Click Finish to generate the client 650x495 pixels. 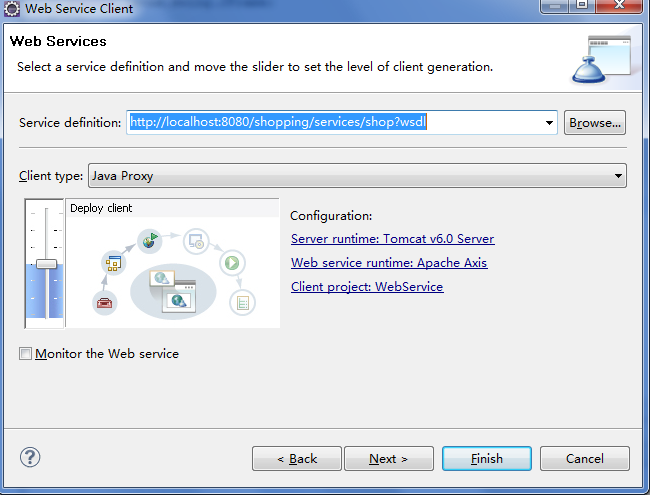pos(487,459)
